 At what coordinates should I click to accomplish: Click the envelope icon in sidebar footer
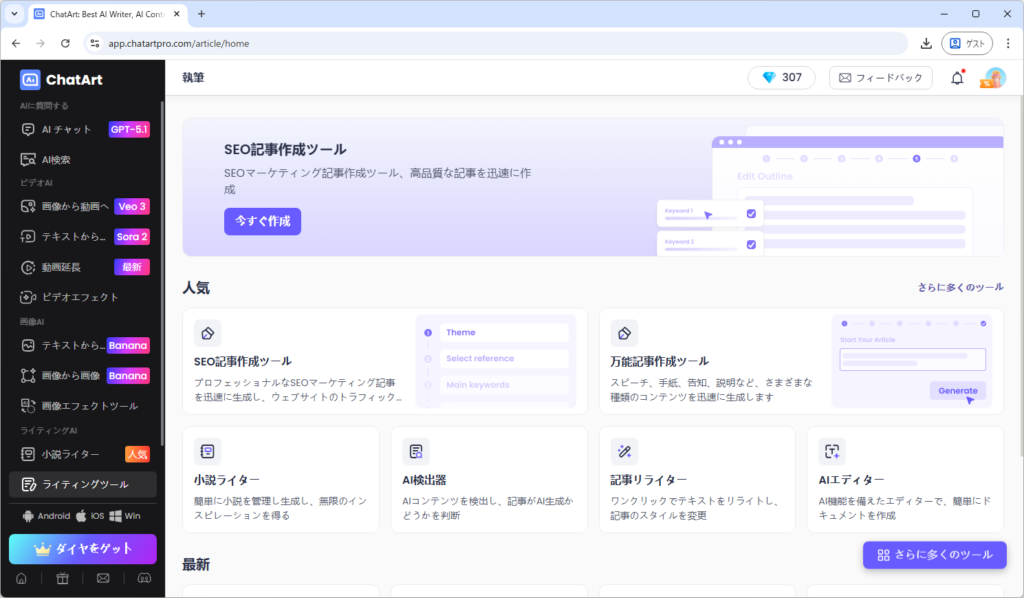click(x=103, y=578)
